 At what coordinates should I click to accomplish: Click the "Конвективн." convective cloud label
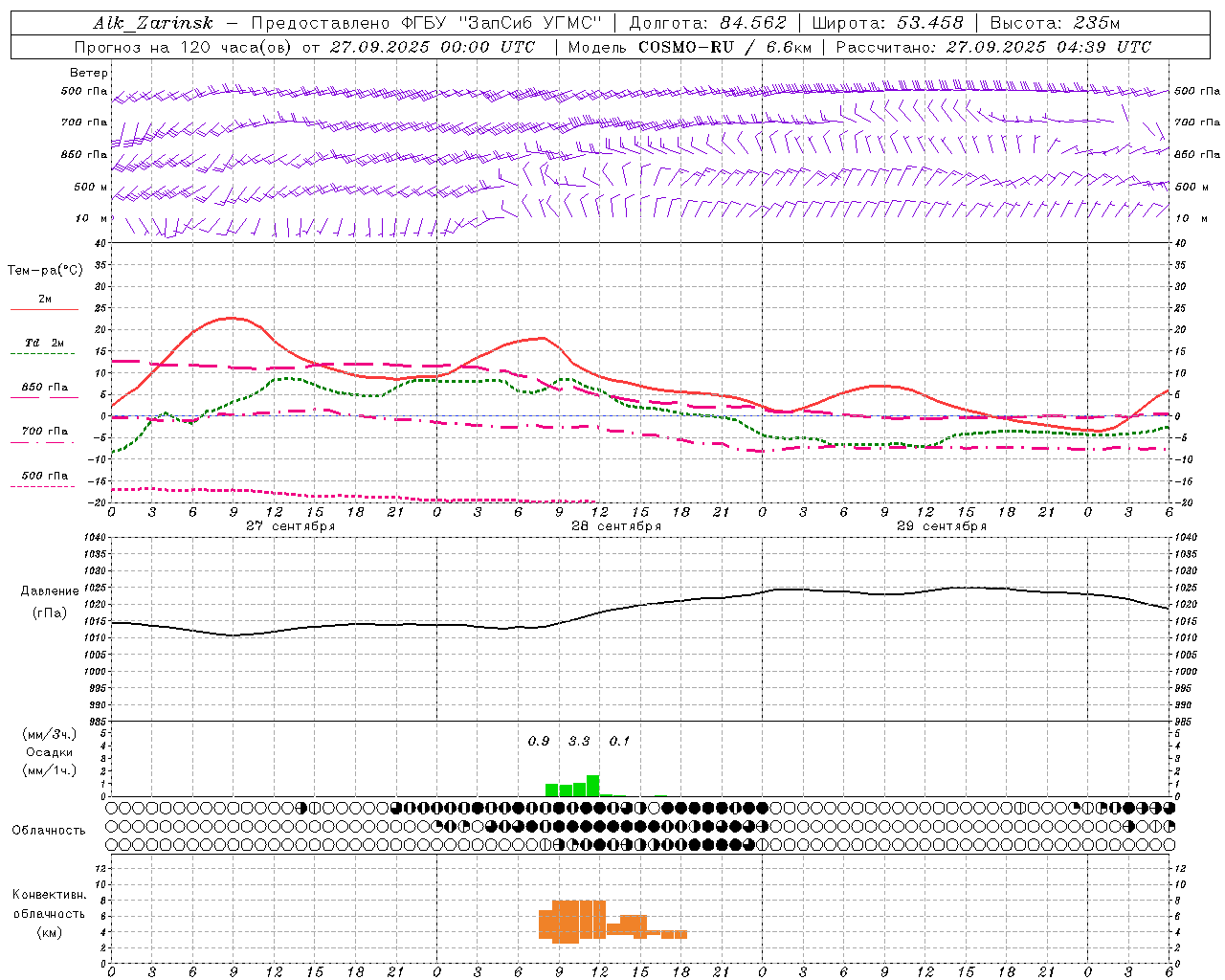pyautogui.click(x=50, y=895)
